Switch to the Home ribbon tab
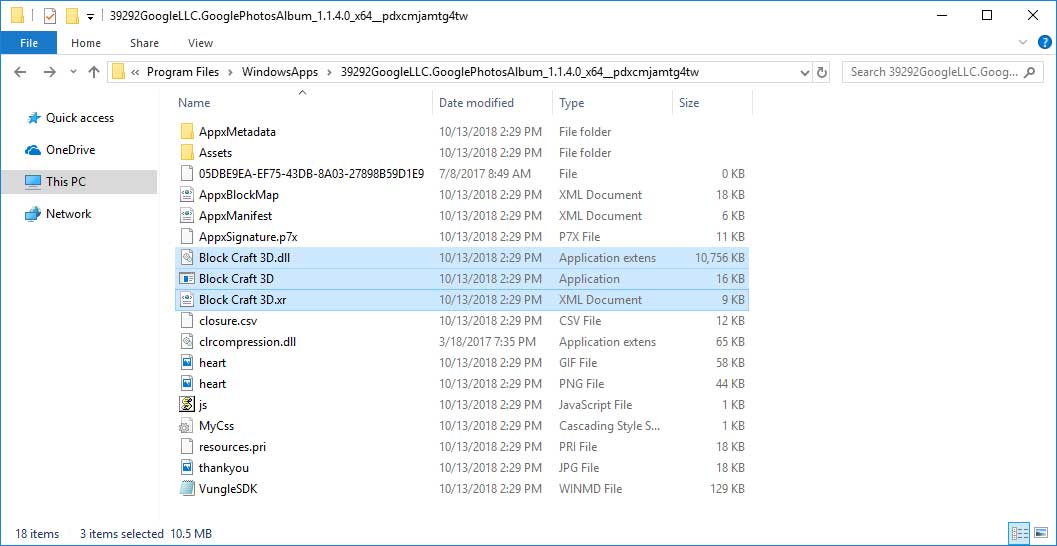 pos(86,43)
